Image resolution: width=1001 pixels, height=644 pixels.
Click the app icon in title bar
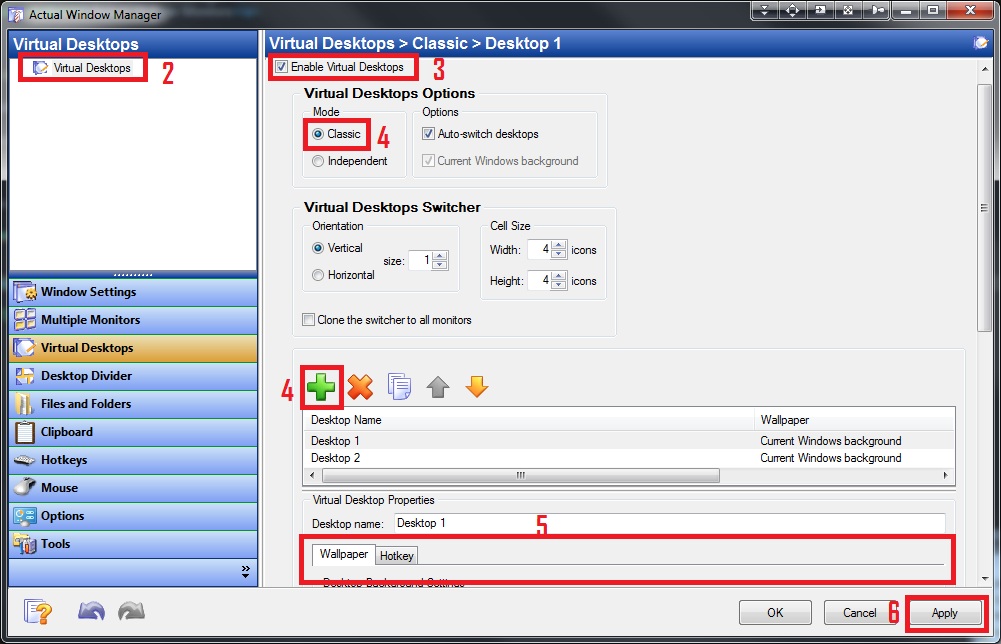pos(15,14)
